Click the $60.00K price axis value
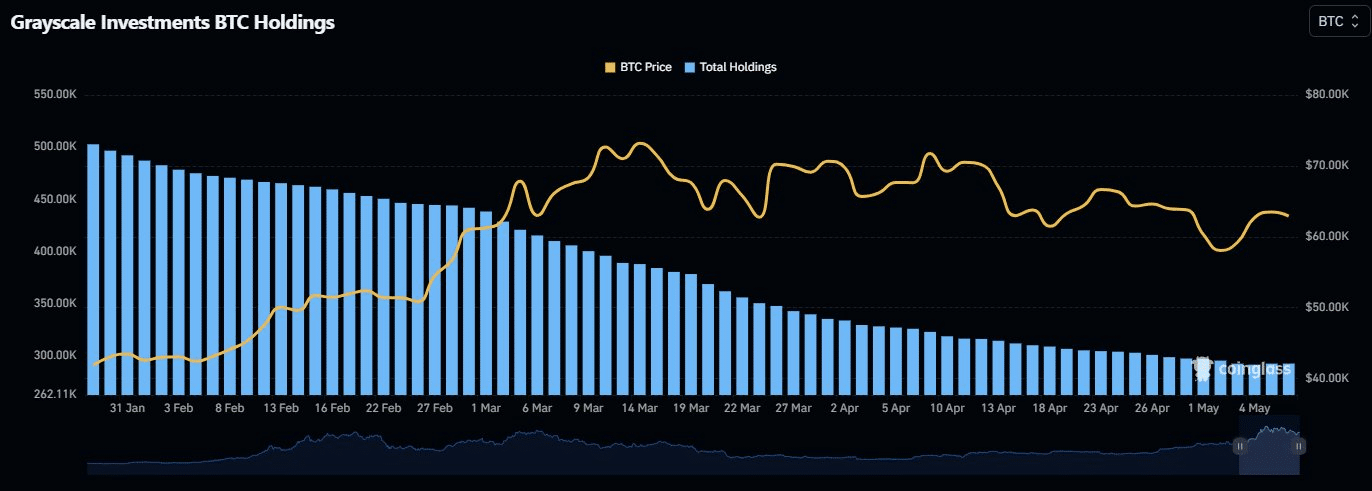Viewport: 1372px width, 491px height. pyautogui.click(x=1328, y=236)
